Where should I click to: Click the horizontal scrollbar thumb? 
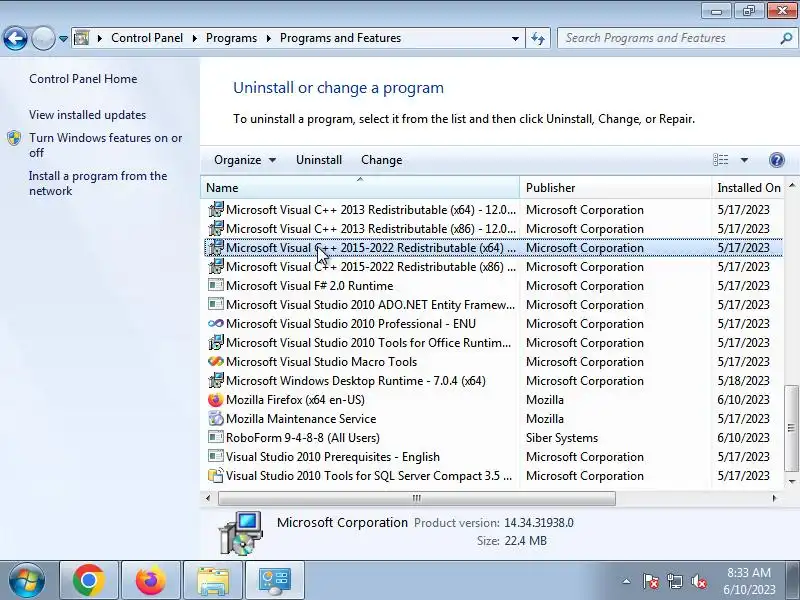[x=417, y=498]
